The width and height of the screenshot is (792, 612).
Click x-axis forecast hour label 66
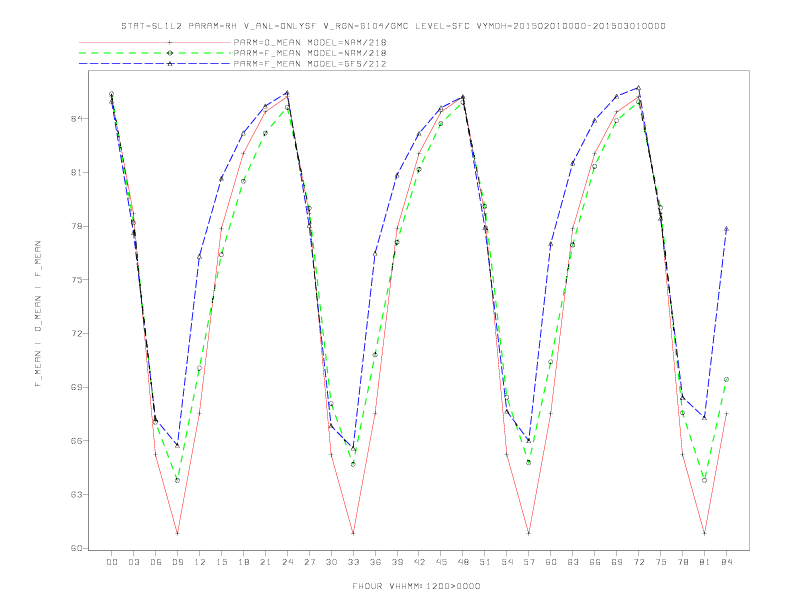595,562
